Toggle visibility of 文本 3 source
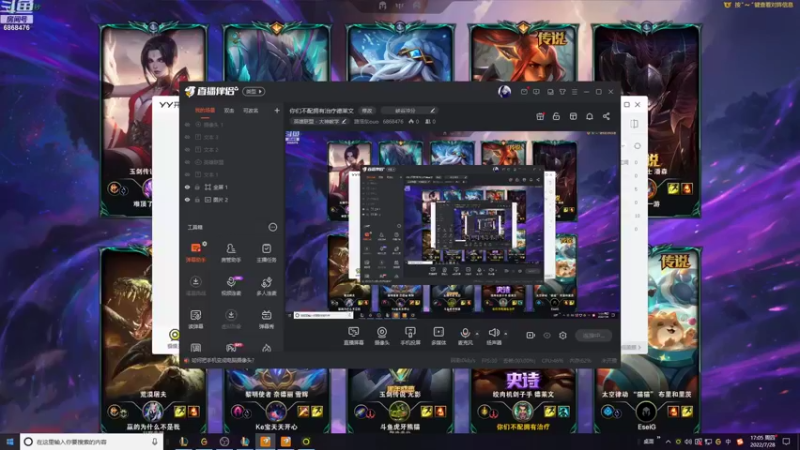This screenshot has height=450, width=800. pos(187,137)
